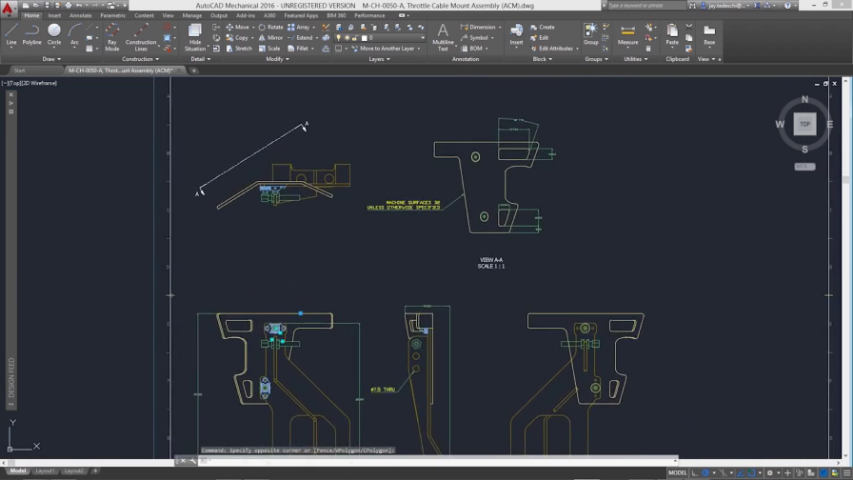
Task: Toggle MODEL space in status bar
Action: (677, 472)
